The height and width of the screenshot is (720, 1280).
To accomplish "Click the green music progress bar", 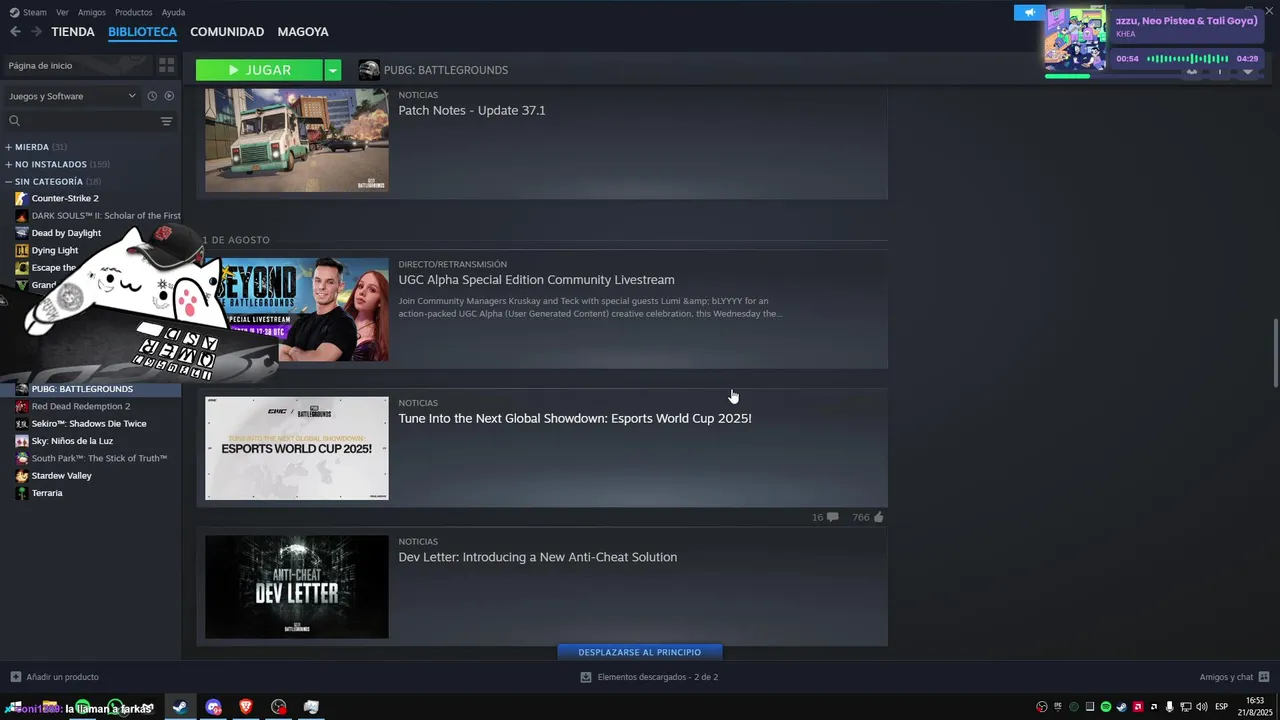I will 1067,76.
